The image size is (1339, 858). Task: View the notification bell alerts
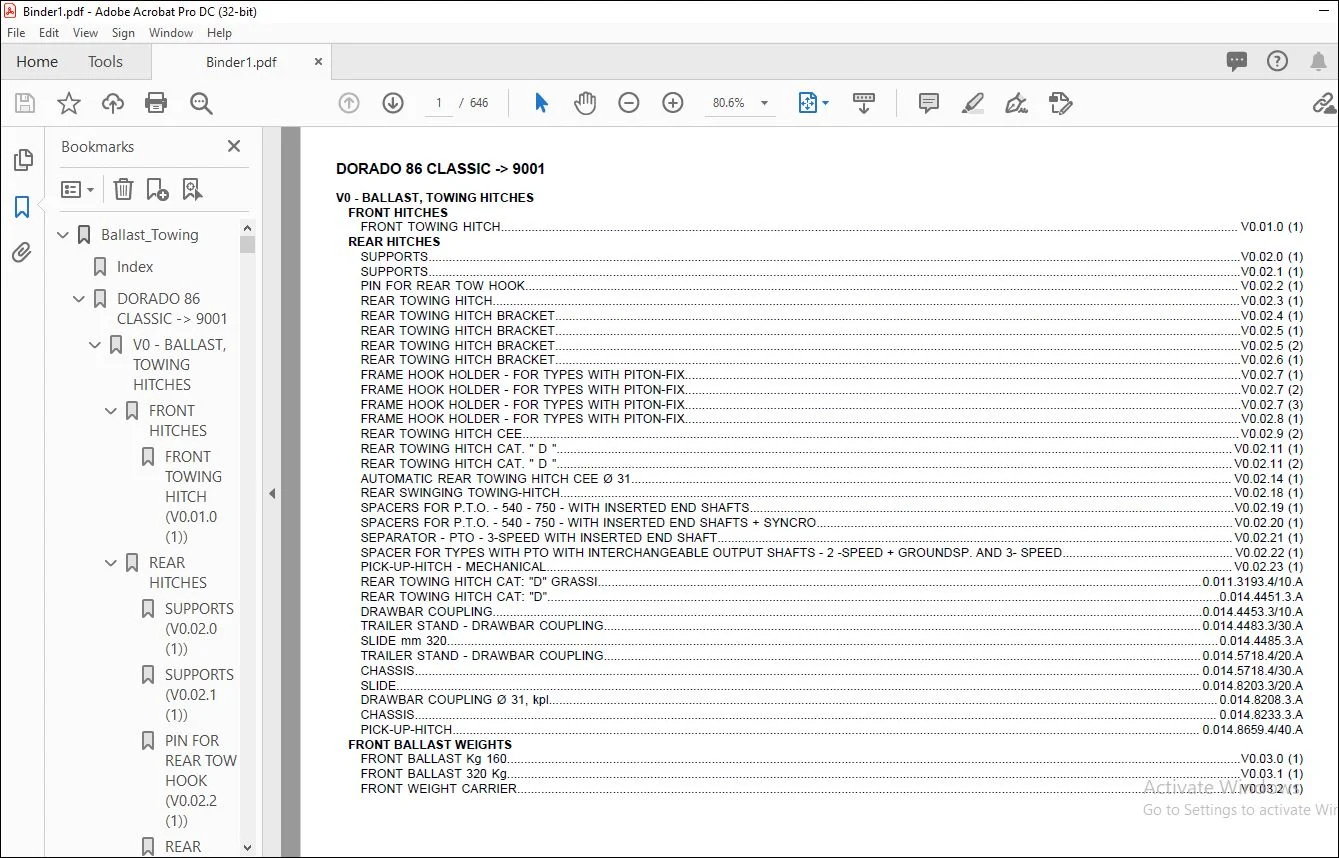[x=1317, y=61]
